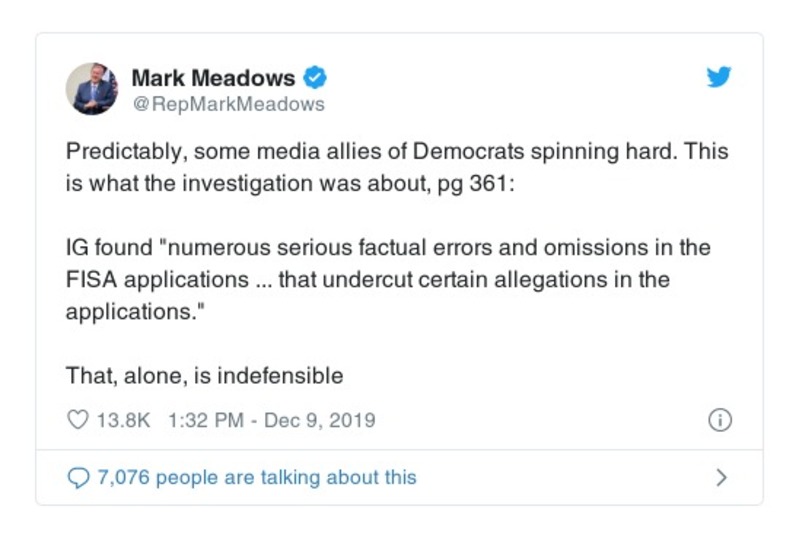Viewport: 799px width, 538px height.
Task: Click the Twitter bird logo
Action: tap(718, 78)
